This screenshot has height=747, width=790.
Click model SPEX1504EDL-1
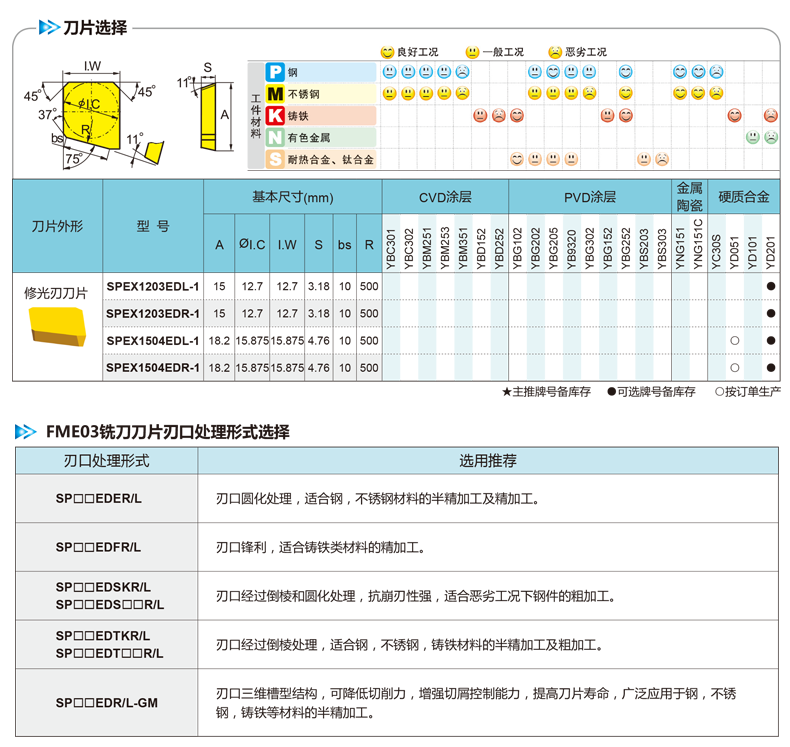point(153,341)
